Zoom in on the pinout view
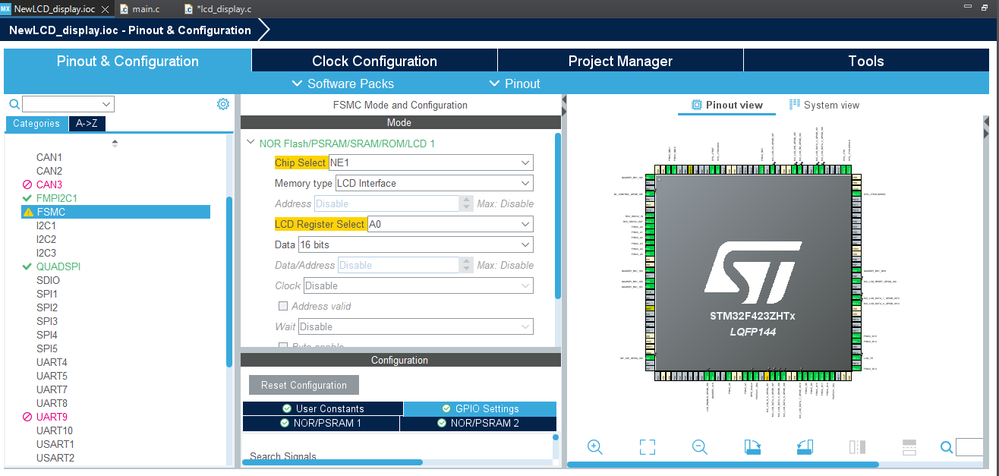The width and height of the screenshot is (999, 476). [x=595, y=447]
